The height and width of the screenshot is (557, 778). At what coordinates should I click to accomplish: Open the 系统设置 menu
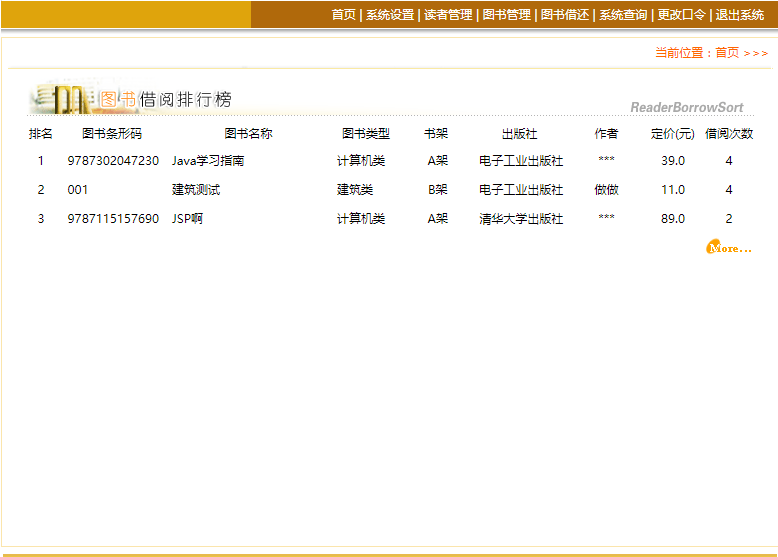390,15
